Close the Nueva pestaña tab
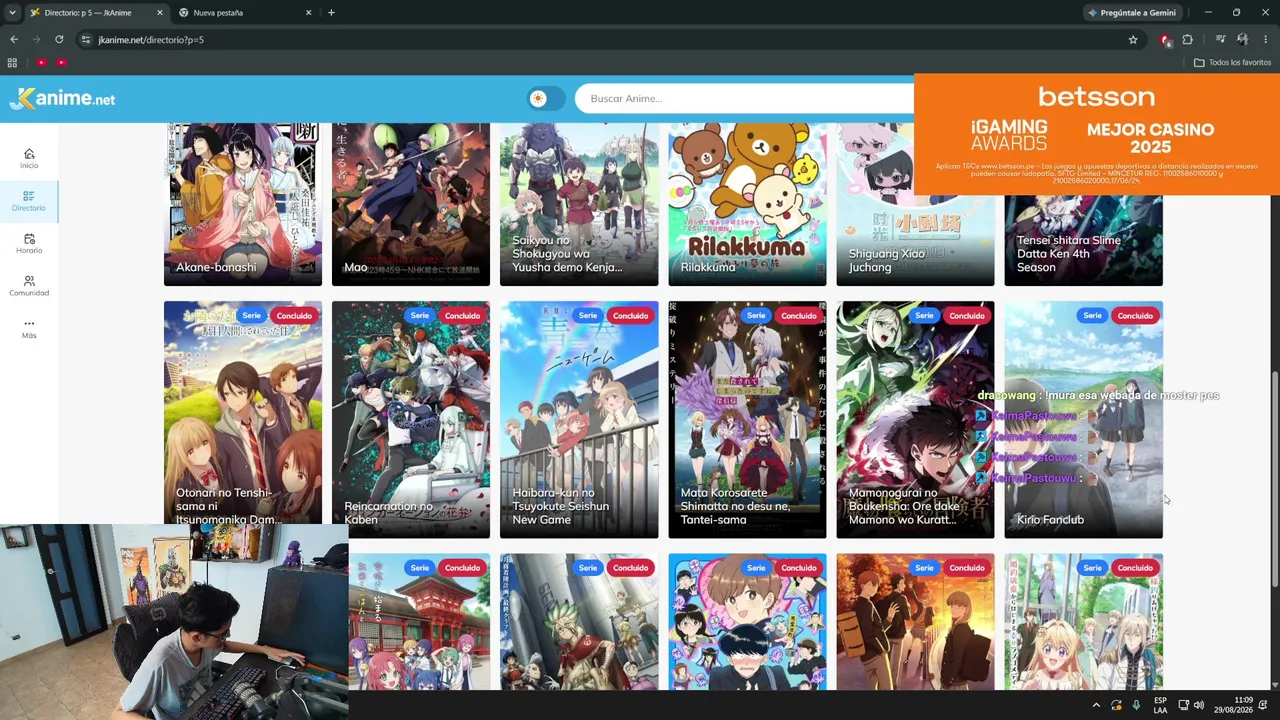 point(308,12)
